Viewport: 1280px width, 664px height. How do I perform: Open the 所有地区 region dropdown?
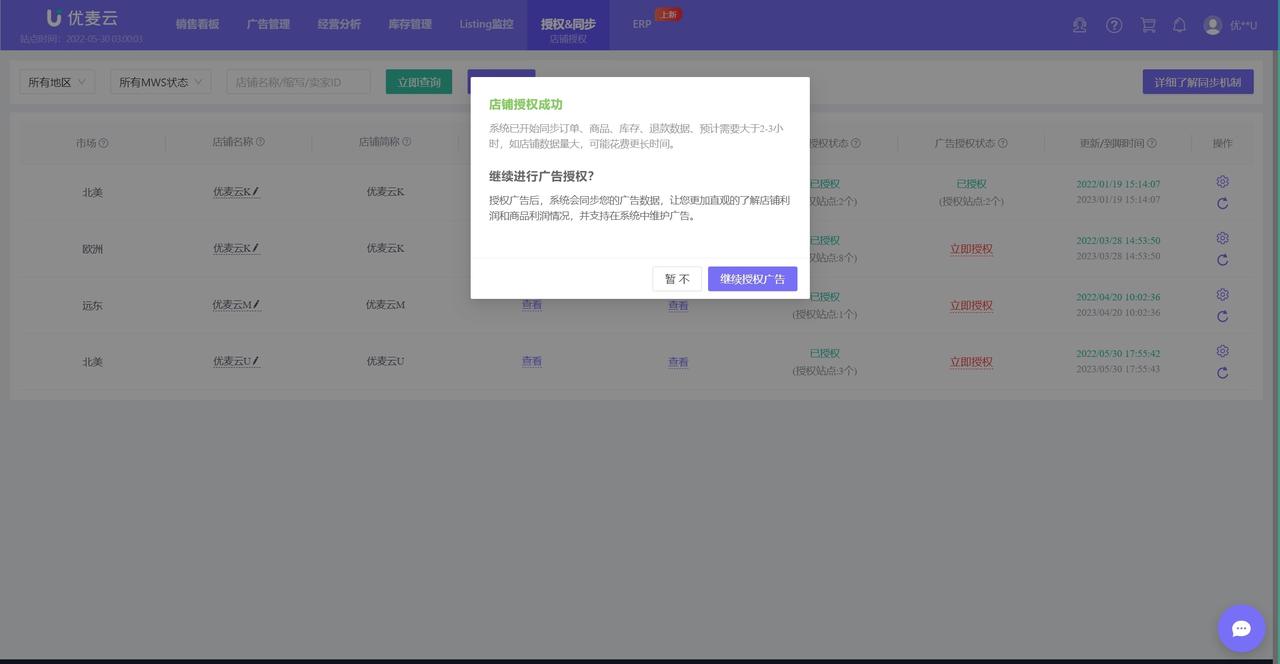57,81
